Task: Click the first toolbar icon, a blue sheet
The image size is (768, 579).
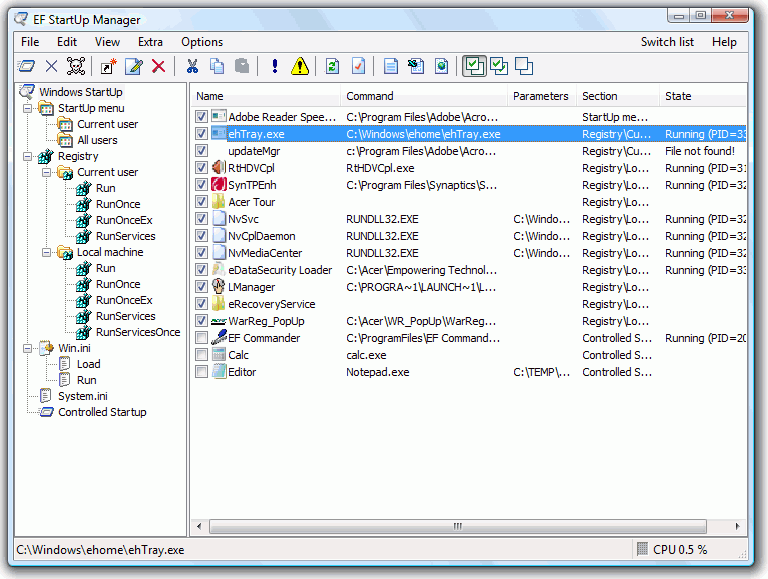Action: point(26,66)
